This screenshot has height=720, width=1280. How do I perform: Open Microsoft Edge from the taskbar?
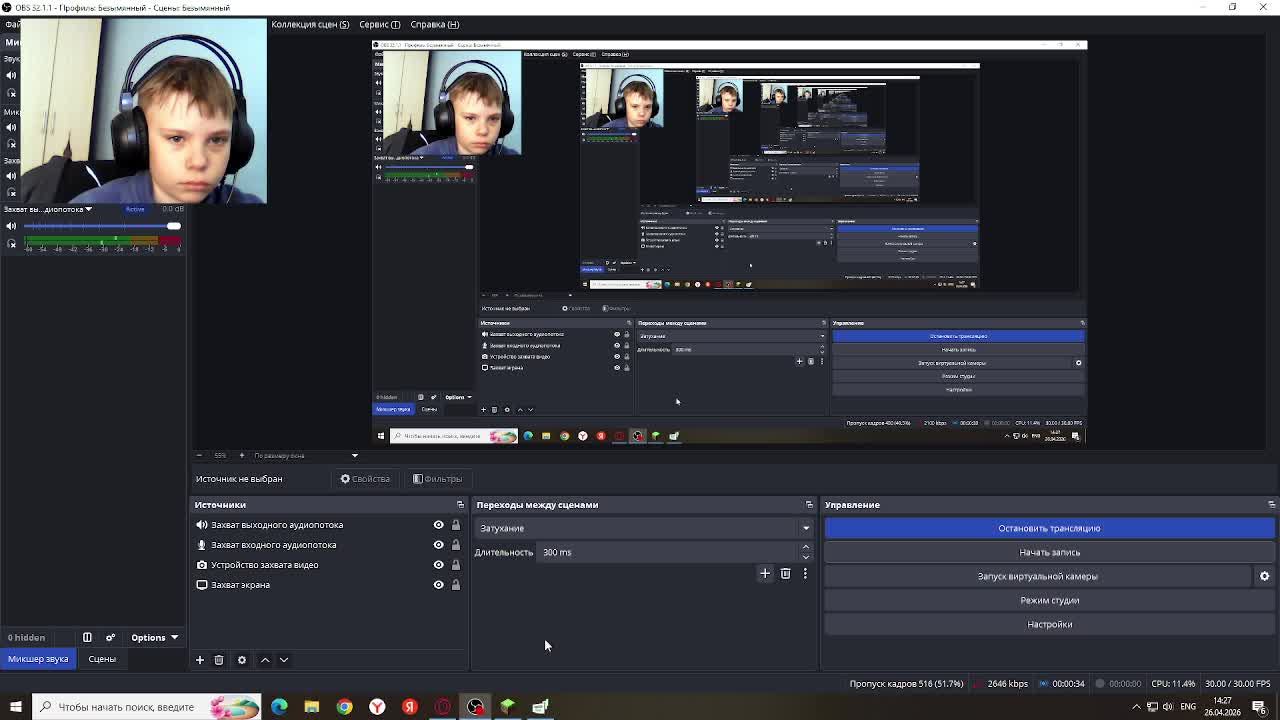[x=279, y=707]
